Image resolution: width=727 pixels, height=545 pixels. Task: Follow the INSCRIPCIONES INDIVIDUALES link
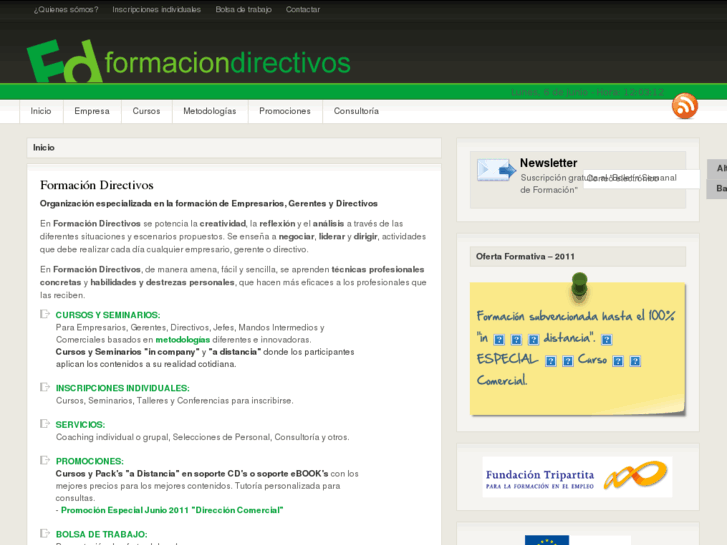click(x=122, y=388)
